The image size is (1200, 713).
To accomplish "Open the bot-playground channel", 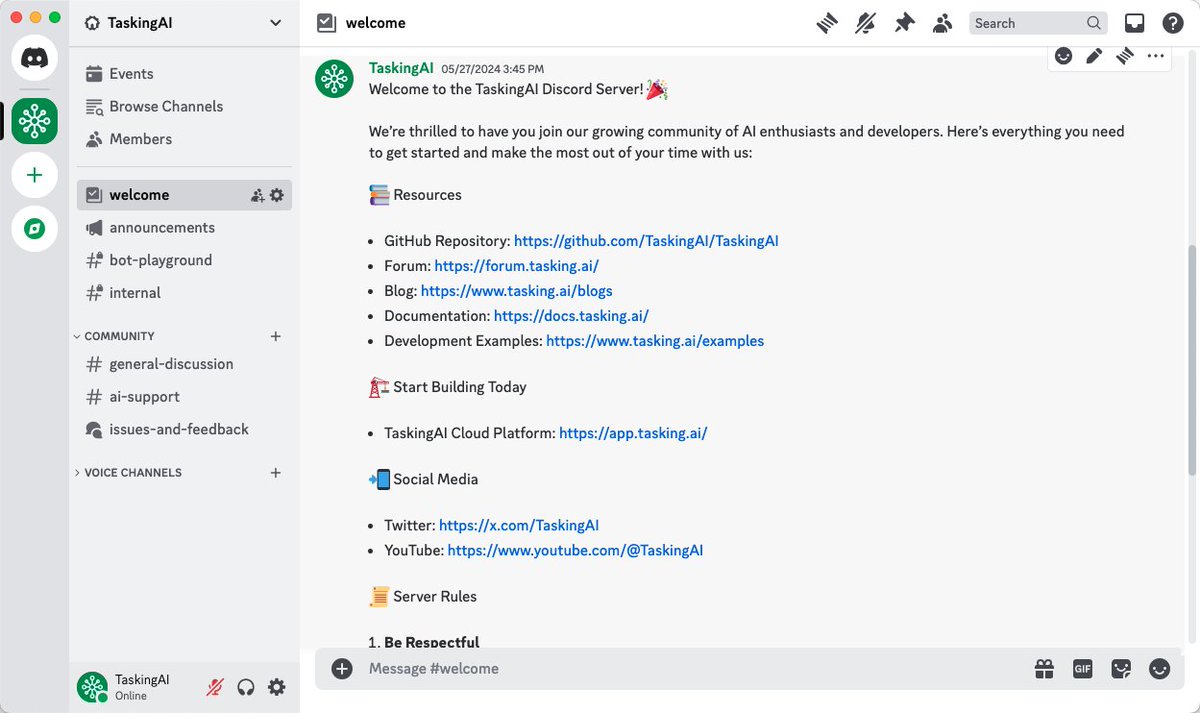I will point(184,260).
